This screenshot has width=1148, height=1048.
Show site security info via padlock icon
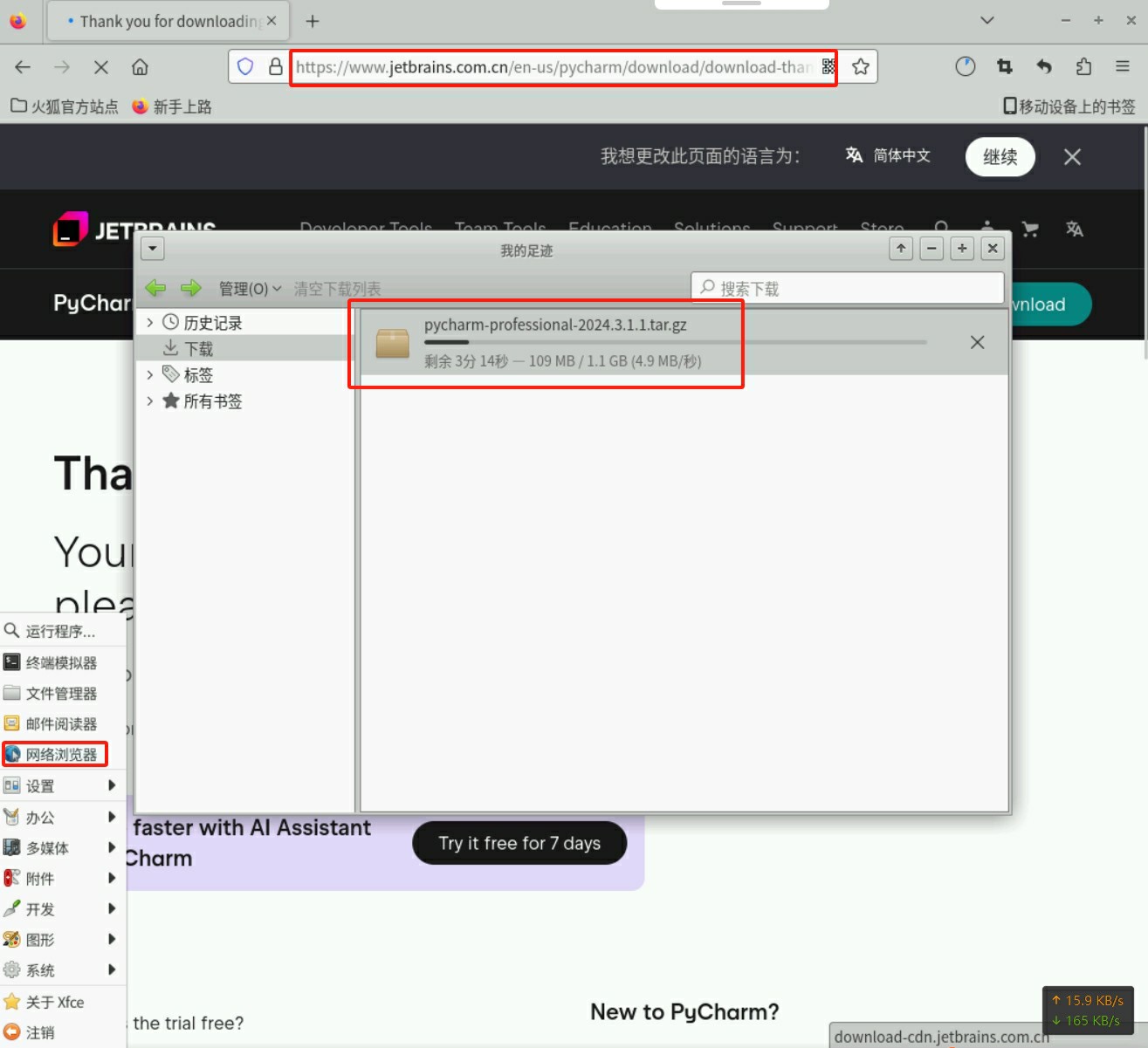[x=276, y=66]
